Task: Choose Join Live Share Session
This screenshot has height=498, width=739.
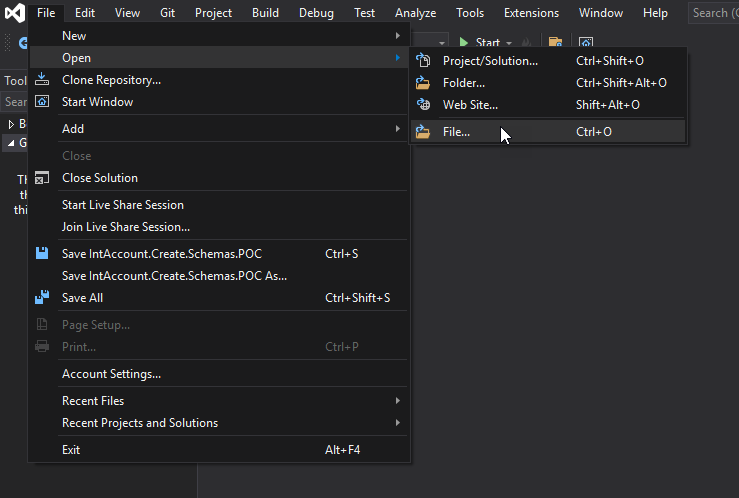Action: coord(219,227)
